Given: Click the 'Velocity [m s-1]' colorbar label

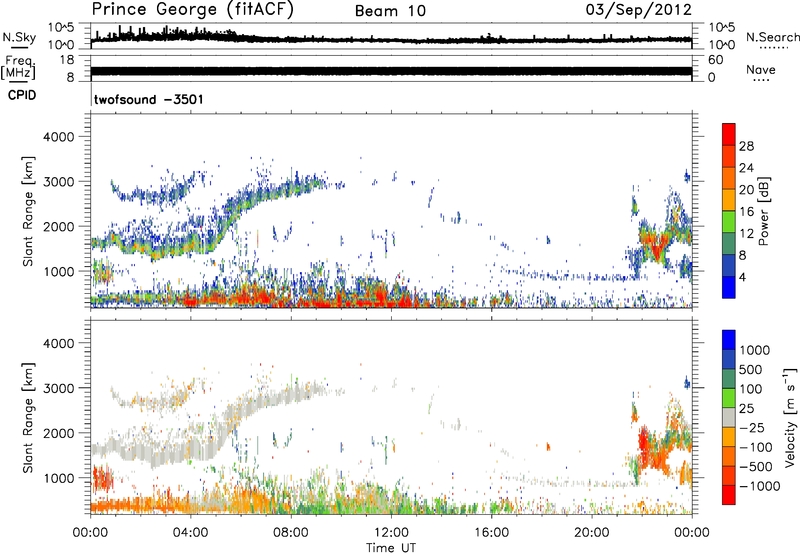Looking at the screenshot, I should pos(790,417).
